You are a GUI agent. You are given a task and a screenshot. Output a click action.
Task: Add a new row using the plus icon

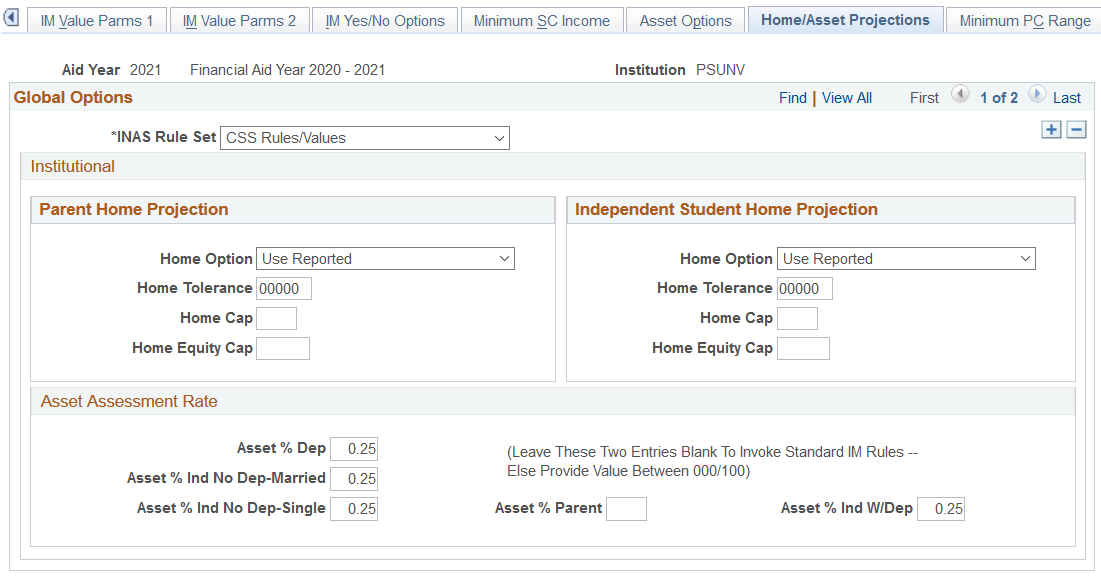[x=1051, y=130]
